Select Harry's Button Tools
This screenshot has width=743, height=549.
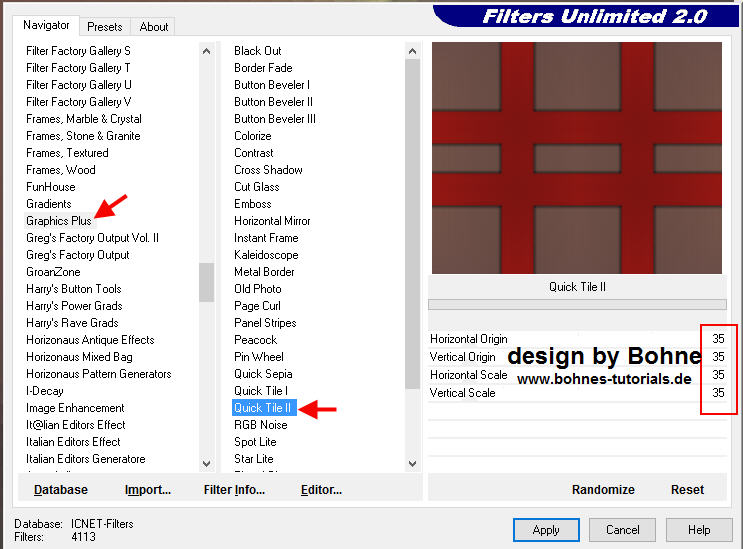tap(73, 289)
